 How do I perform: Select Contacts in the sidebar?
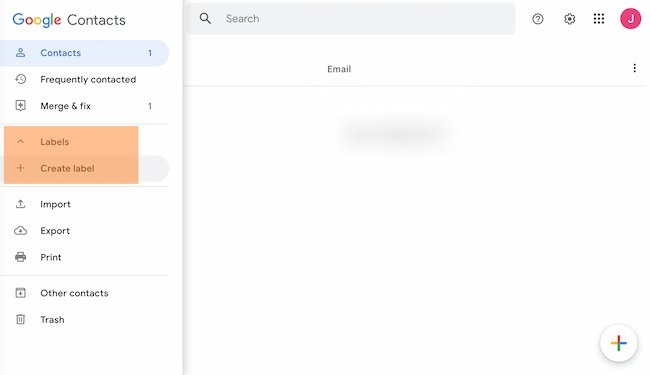click(x=85, y=53)
